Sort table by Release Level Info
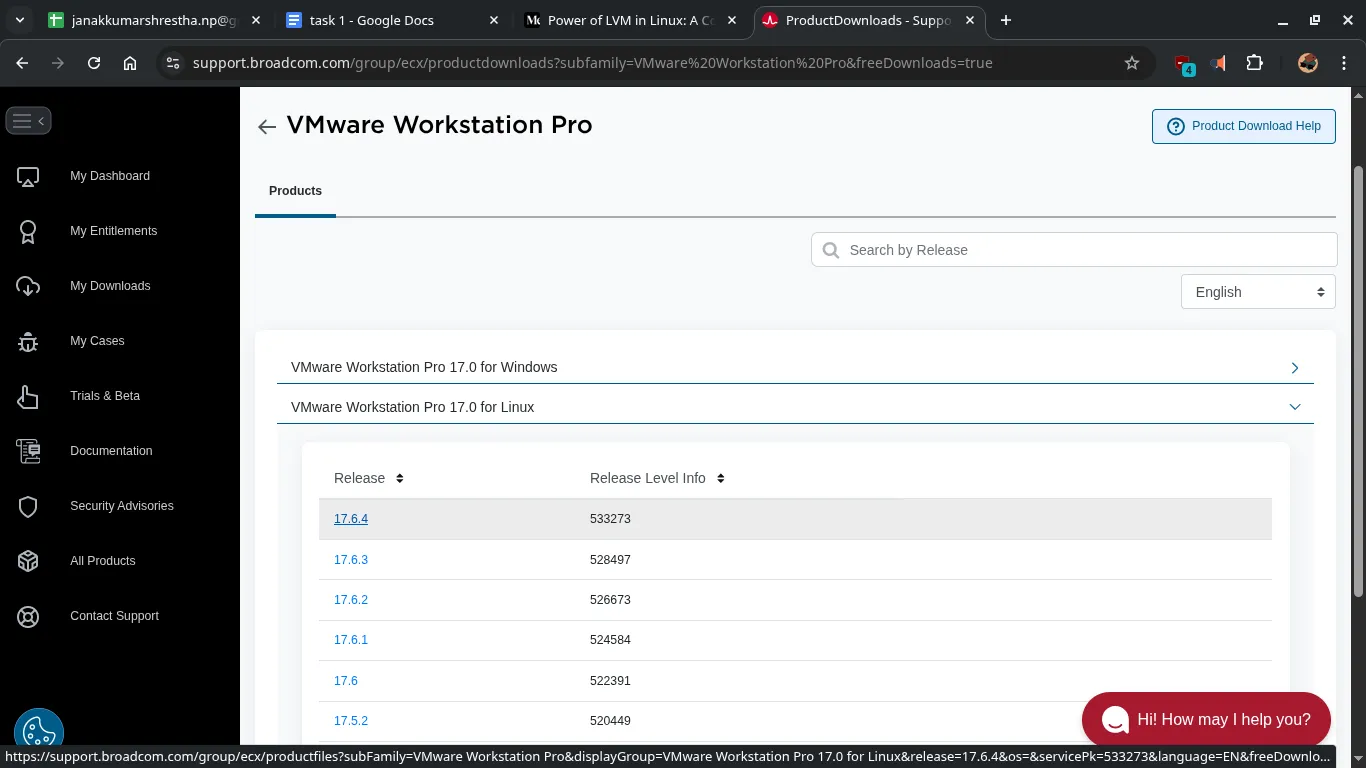Screen dimensions: 1366x768 [720, 479]
